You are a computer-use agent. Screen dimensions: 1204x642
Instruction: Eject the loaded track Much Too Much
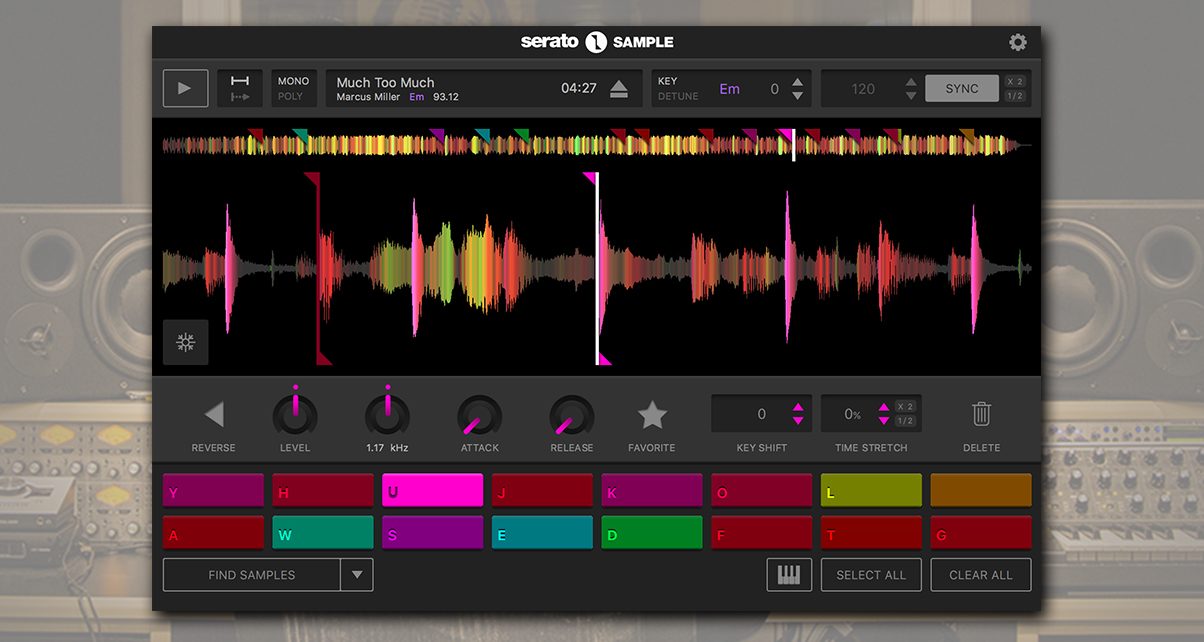tap(621, 87)
